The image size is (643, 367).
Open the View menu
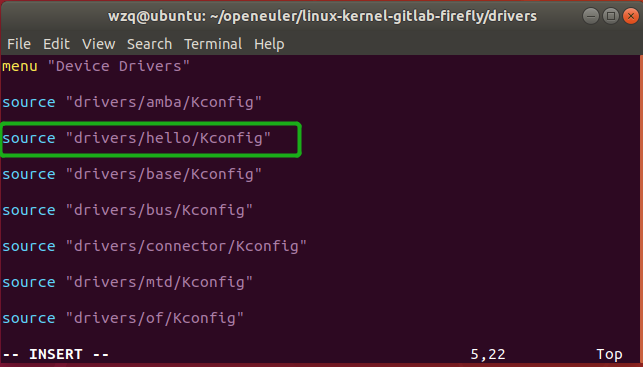(98, 44)
